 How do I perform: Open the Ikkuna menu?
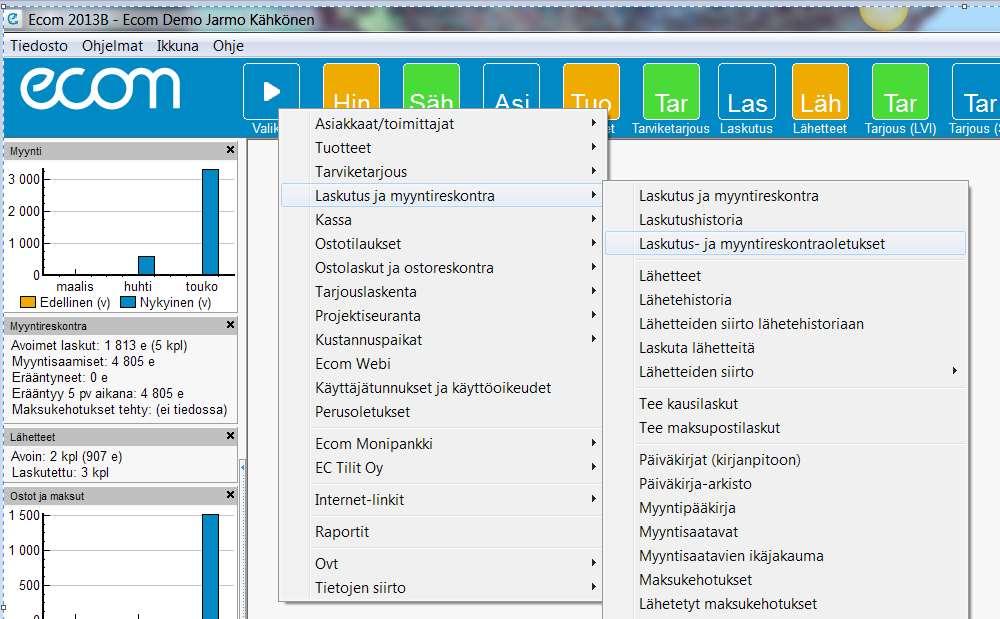(178, 46)
